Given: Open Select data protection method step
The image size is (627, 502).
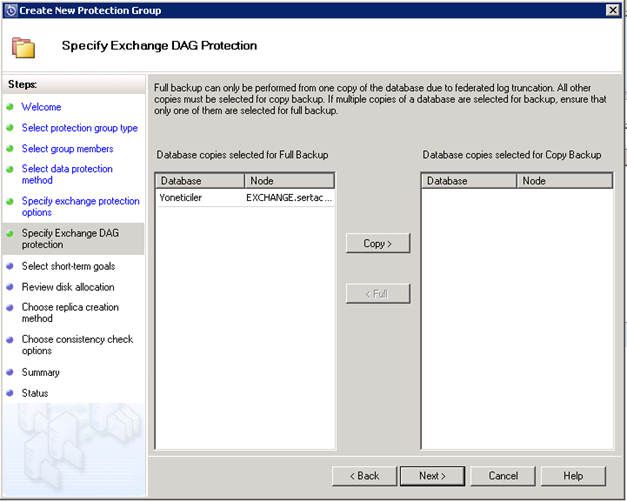Looking at the screenshot, I should coord(67,175).
